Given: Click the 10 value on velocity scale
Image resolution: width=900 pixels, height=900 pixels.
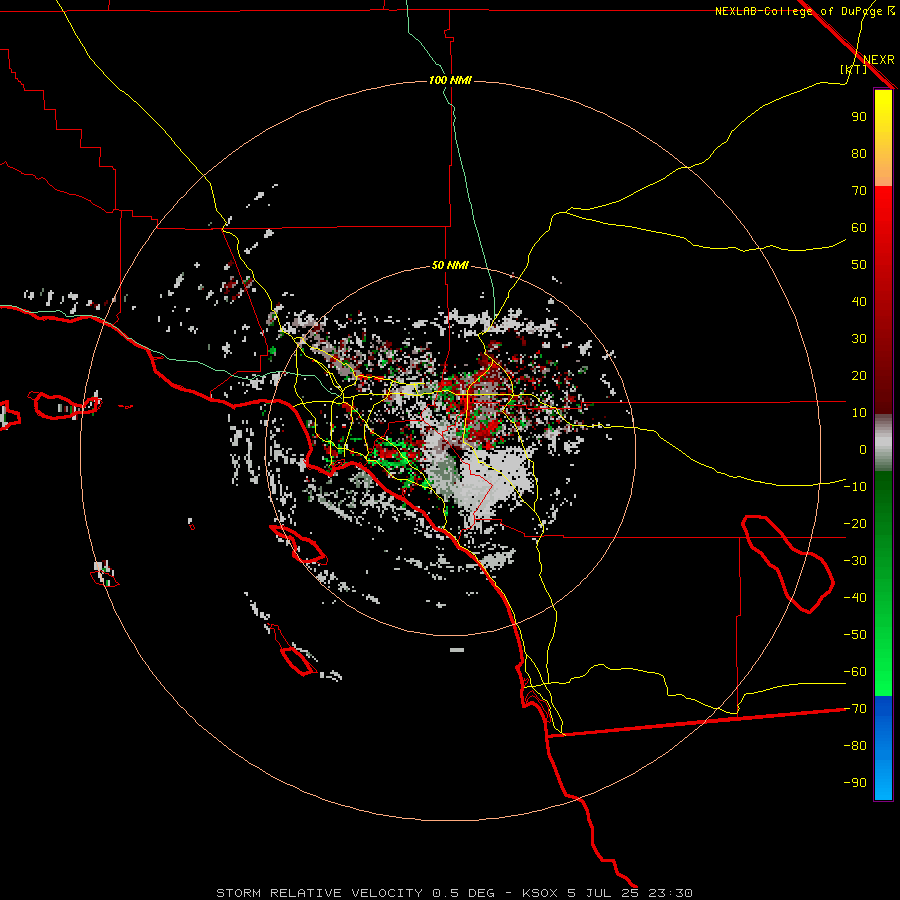Looking at the screenshot, I should coord(859,413).
